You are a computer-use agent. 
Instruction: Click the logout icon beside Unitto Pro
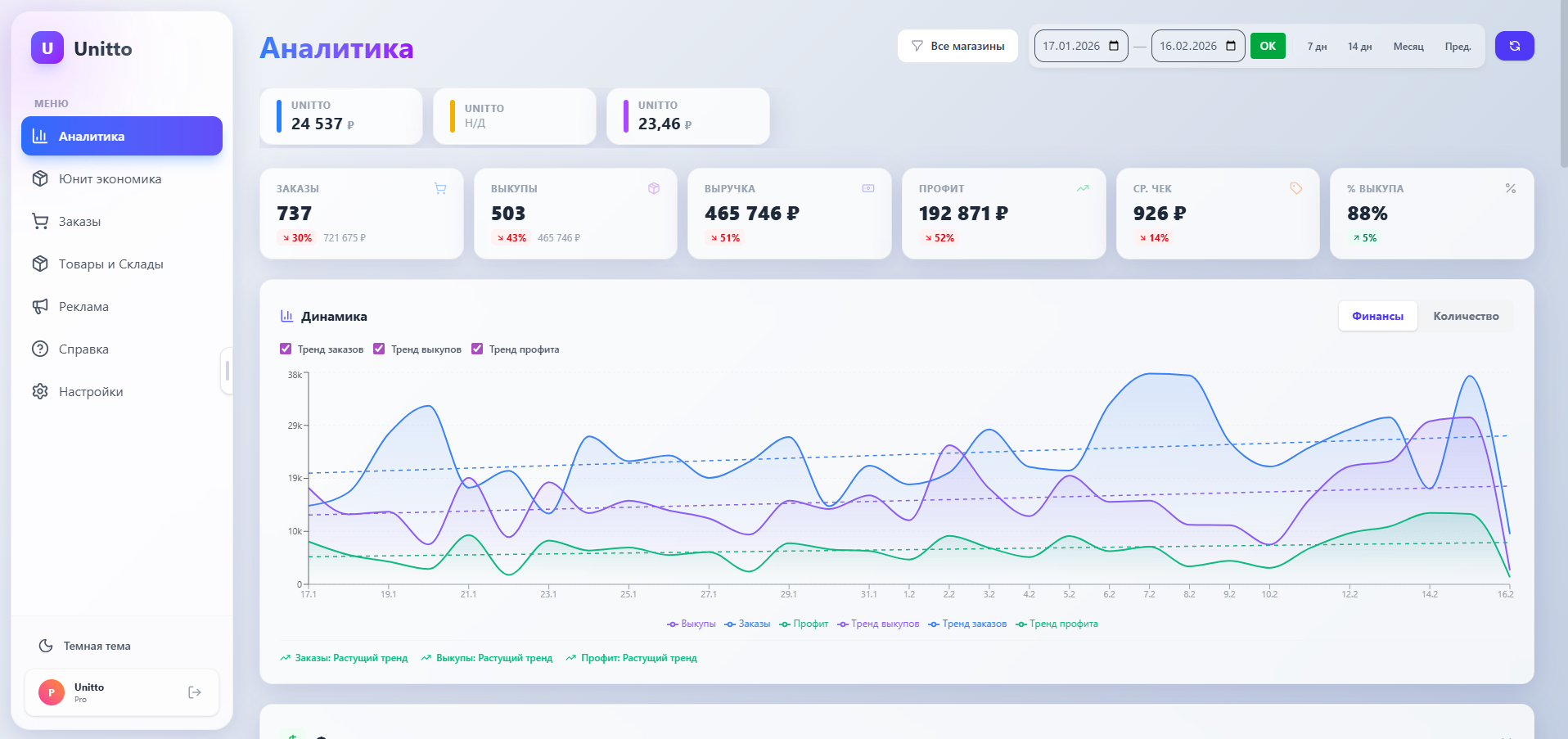click(x=195, y=692)
